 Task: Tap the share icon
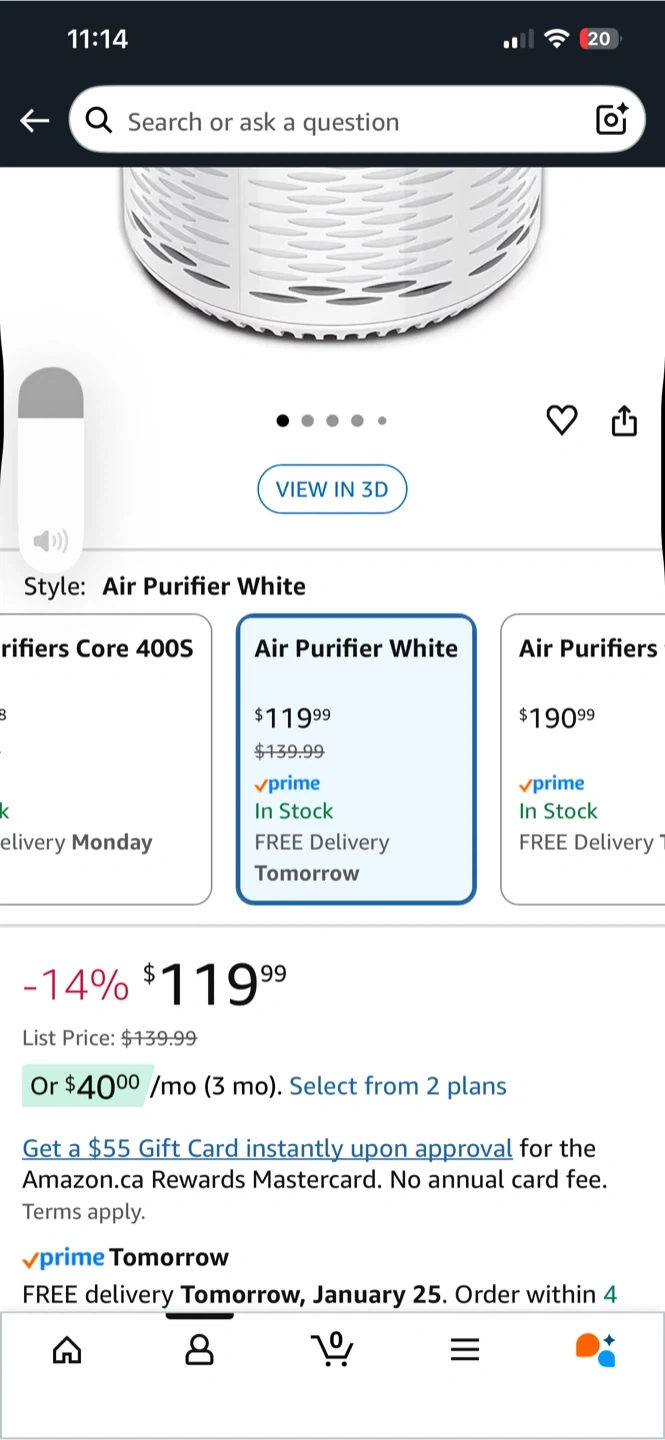point(624,421)
